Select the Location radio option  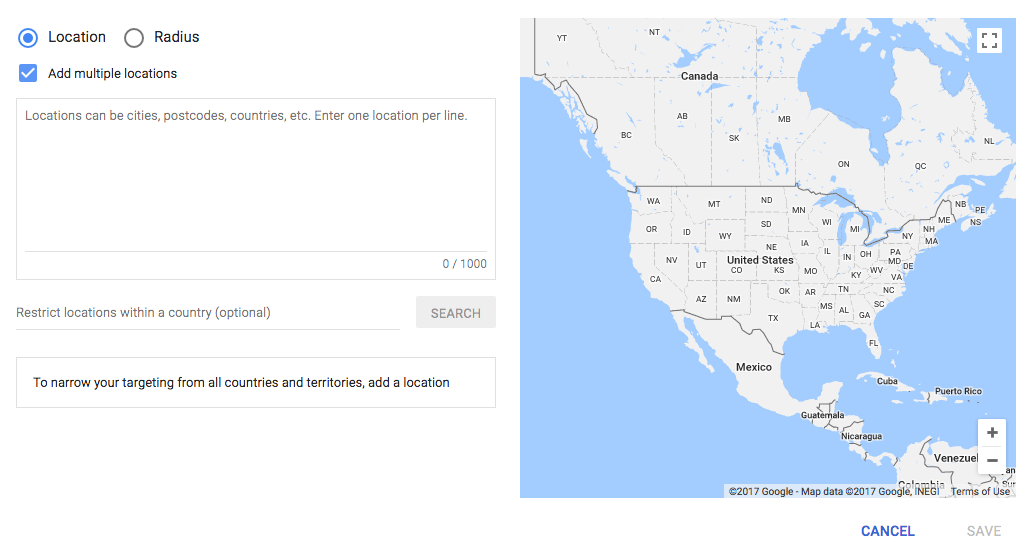29,38
